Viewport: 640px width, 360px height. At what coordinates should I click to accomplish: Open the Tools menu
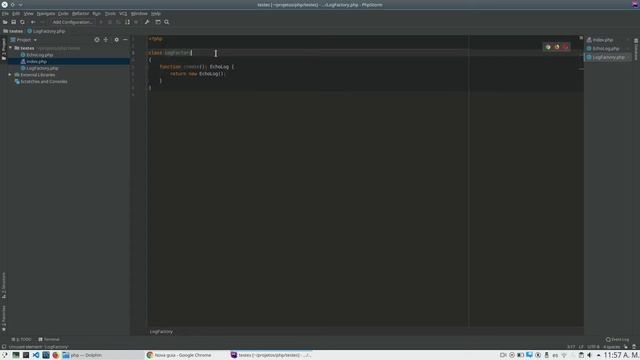[110, 13]
